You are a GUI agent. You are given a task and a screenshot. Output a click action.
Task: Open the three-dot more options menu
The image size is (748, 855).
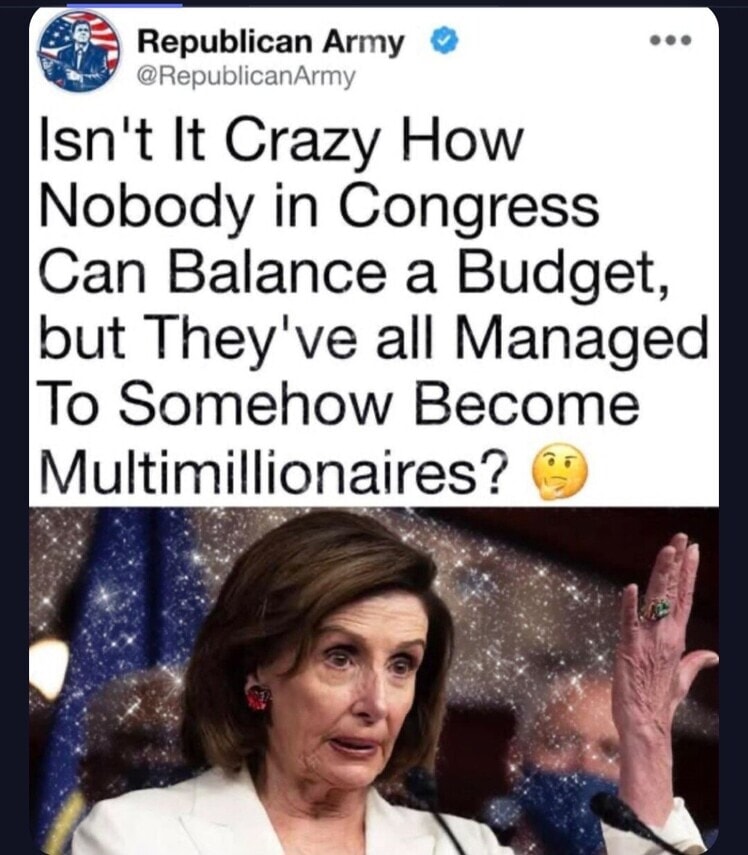click(x=671, y=40)
